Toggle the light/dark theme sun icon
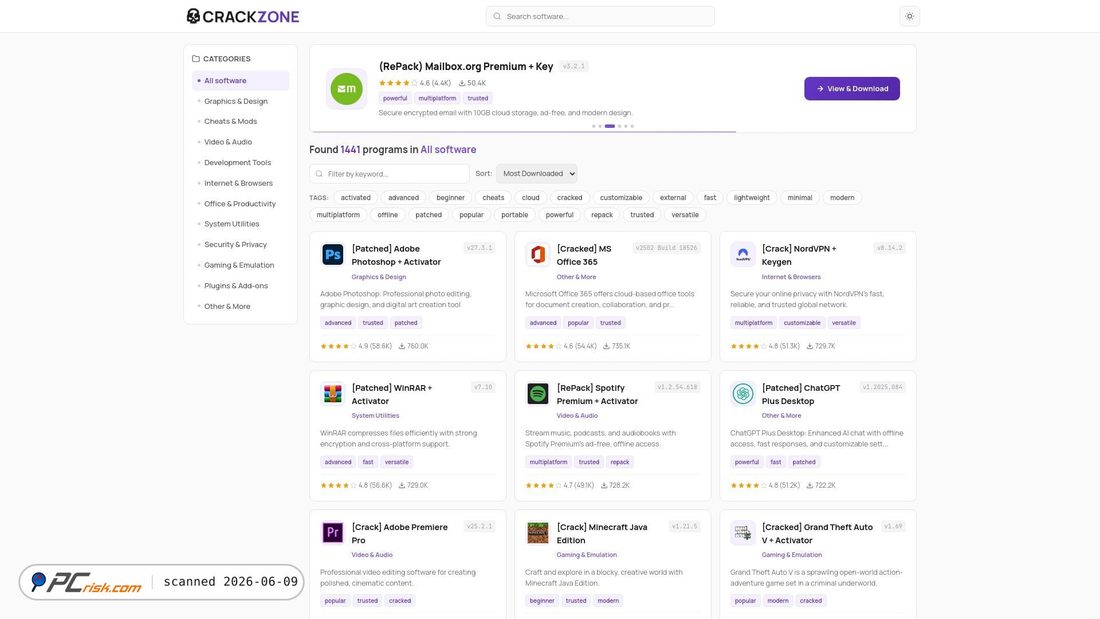Screen dimensions: 1100x619 (x=909, y=16)
